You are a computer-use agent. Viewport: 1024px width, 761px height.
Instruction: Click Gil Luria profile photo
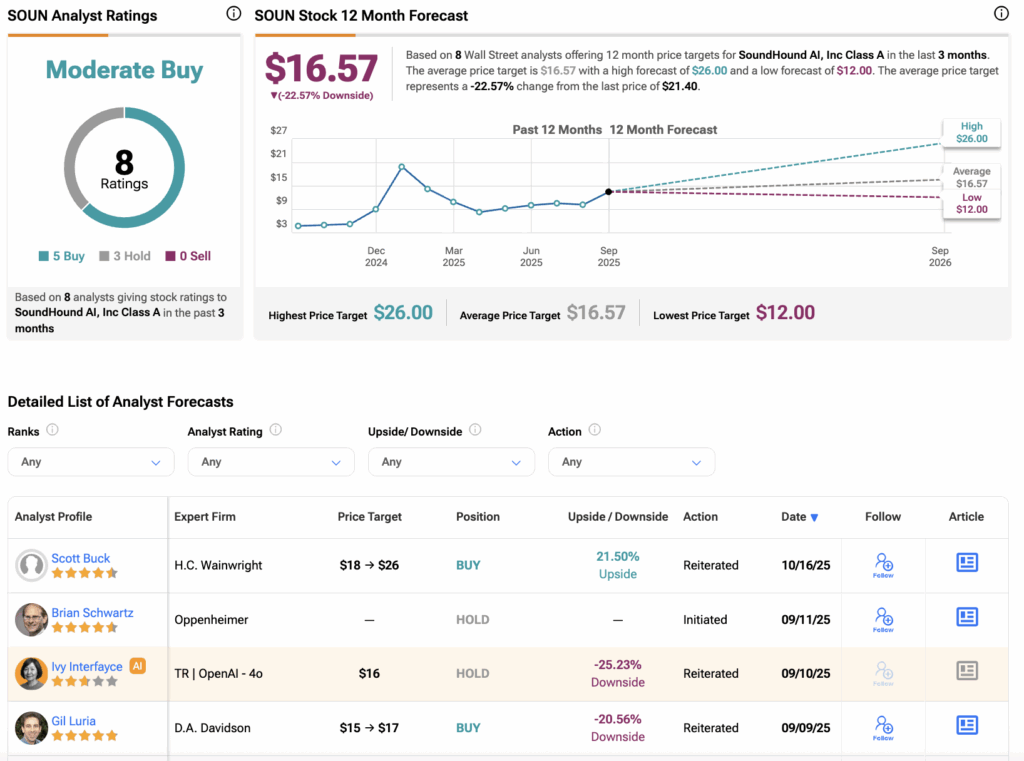[x=32, y=727]
